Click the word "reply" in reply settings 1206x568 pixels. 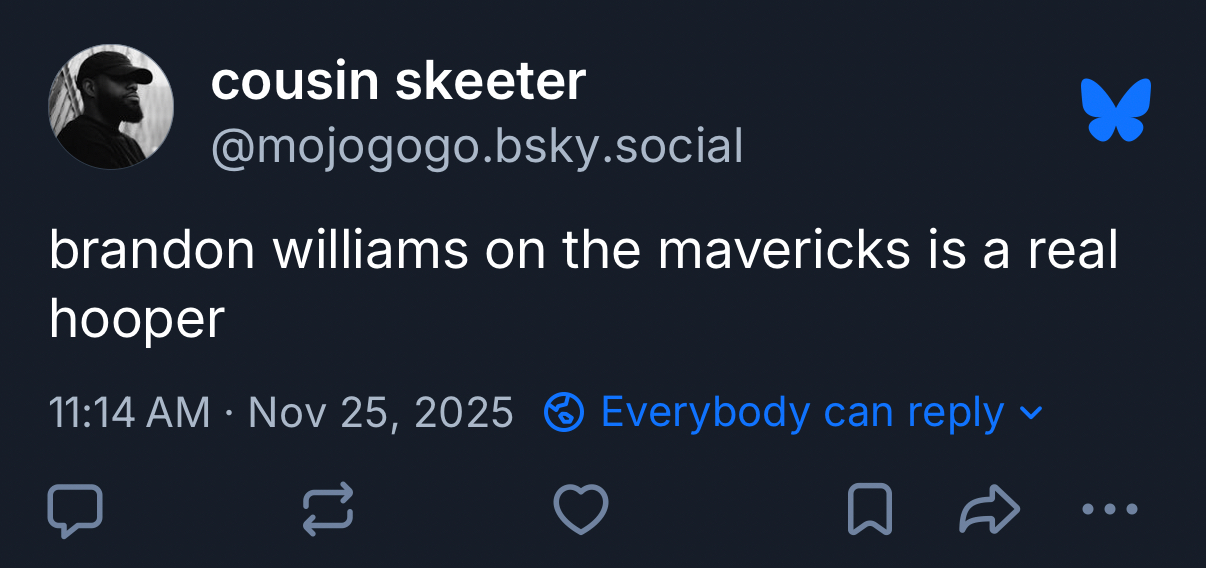click(955, 413)
